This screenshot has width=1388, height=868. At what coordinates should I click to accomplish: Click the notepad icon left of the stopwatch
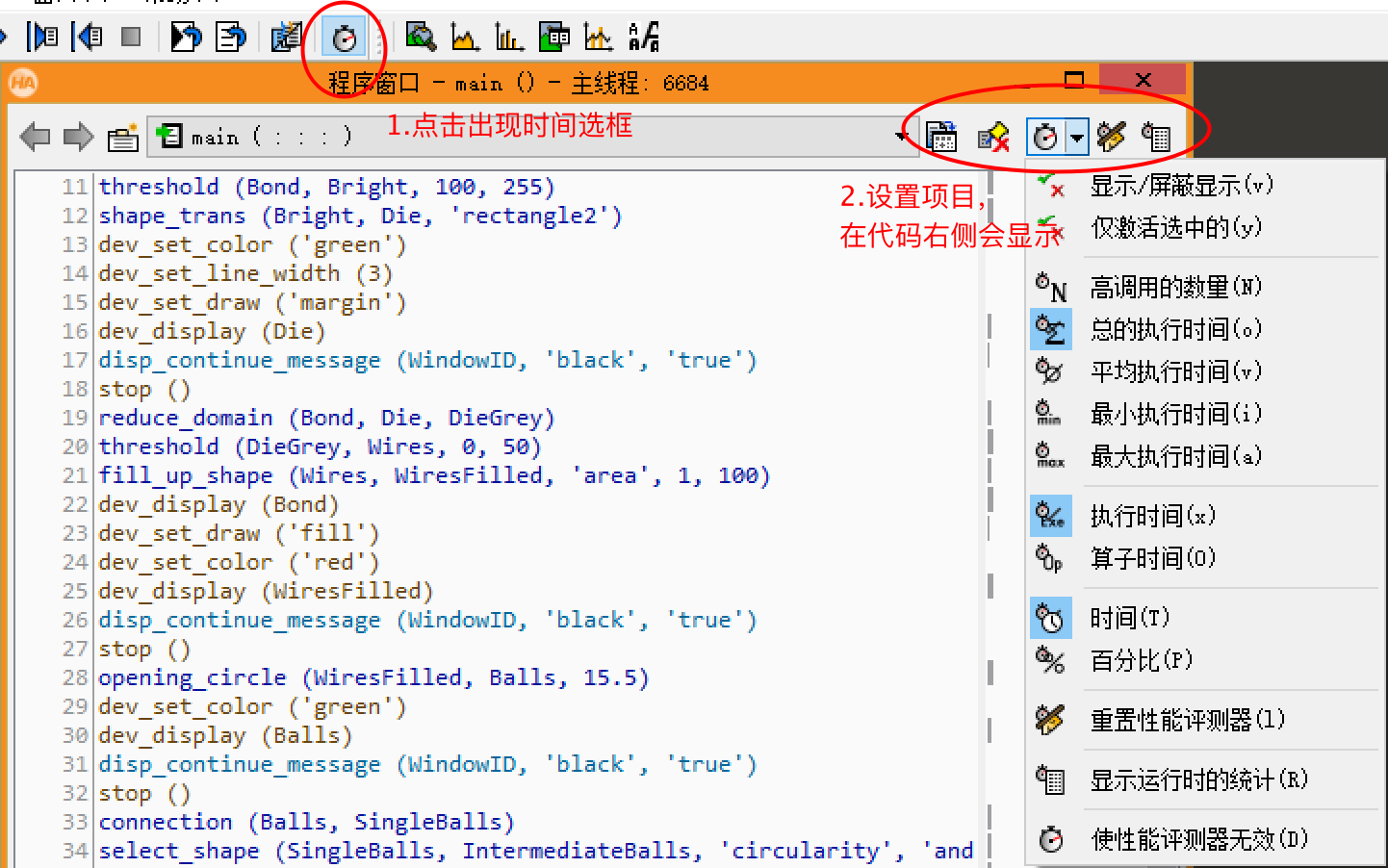click(x=287, y=38)
